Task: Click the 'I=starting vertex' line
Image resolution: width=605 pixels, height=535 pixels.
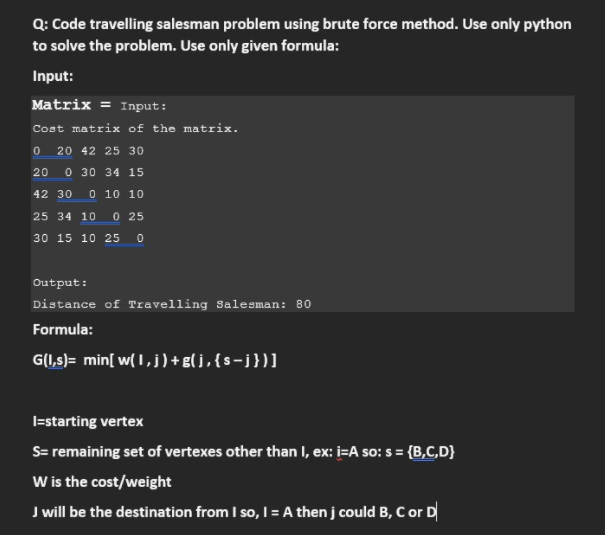Action: click(88, 421)
